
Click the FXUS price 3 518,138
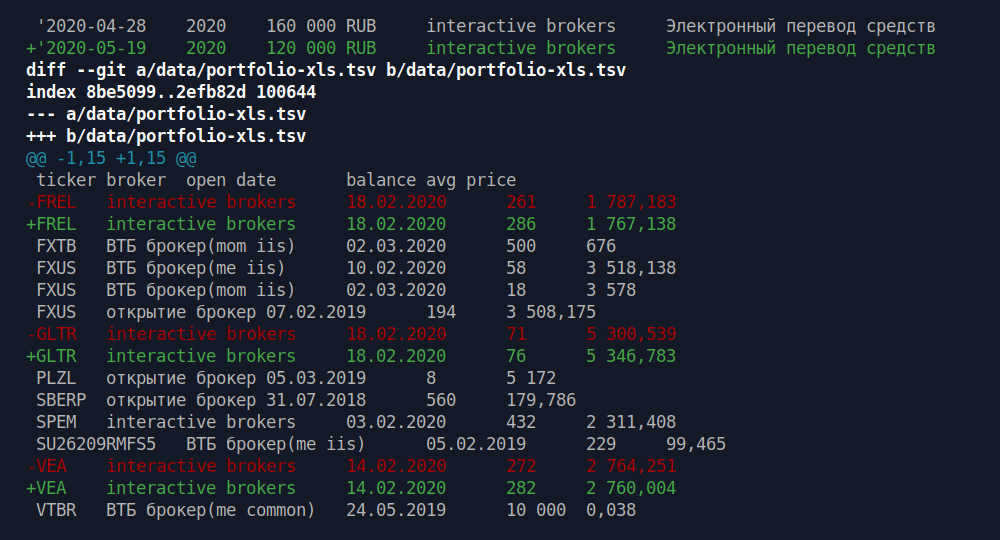631,268
